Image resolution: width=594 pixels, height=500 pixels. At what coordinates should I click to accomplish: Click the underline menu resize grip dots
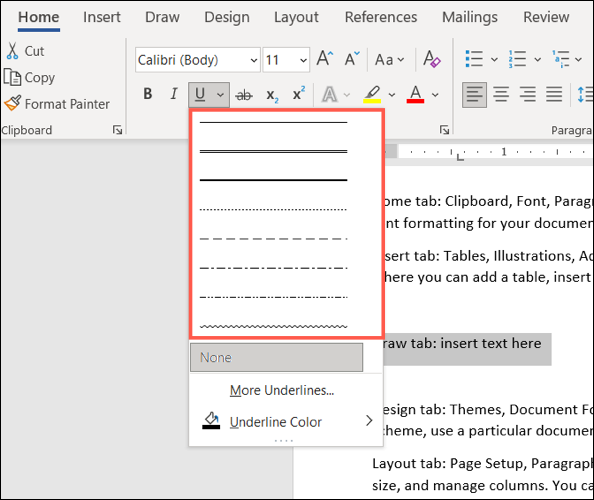click(x=284, y=441)
